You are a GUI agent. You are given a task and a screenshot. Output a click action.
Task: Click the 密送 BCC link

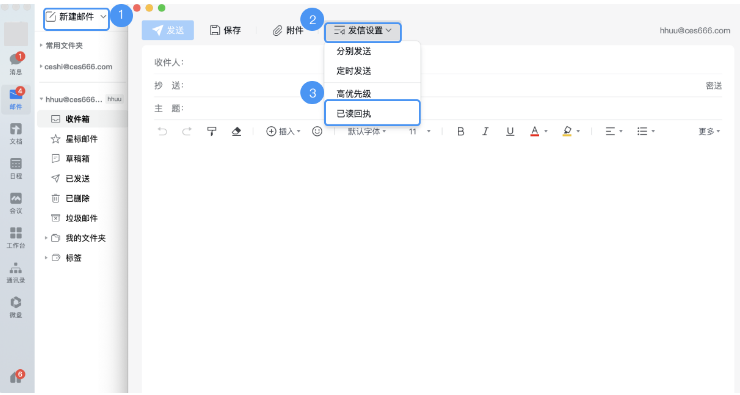point(714,85)
